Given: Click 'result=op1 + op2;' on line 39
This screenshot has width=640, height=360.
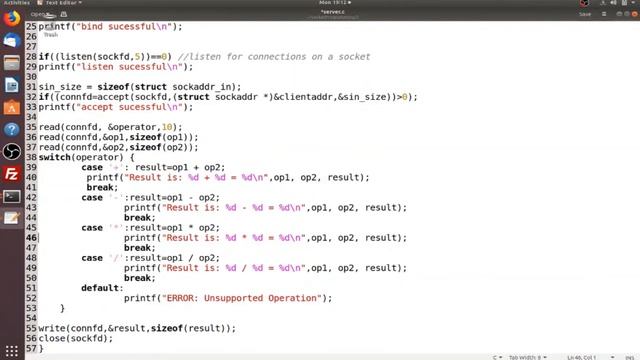Looking at the screenshot, I should [180, 167].
